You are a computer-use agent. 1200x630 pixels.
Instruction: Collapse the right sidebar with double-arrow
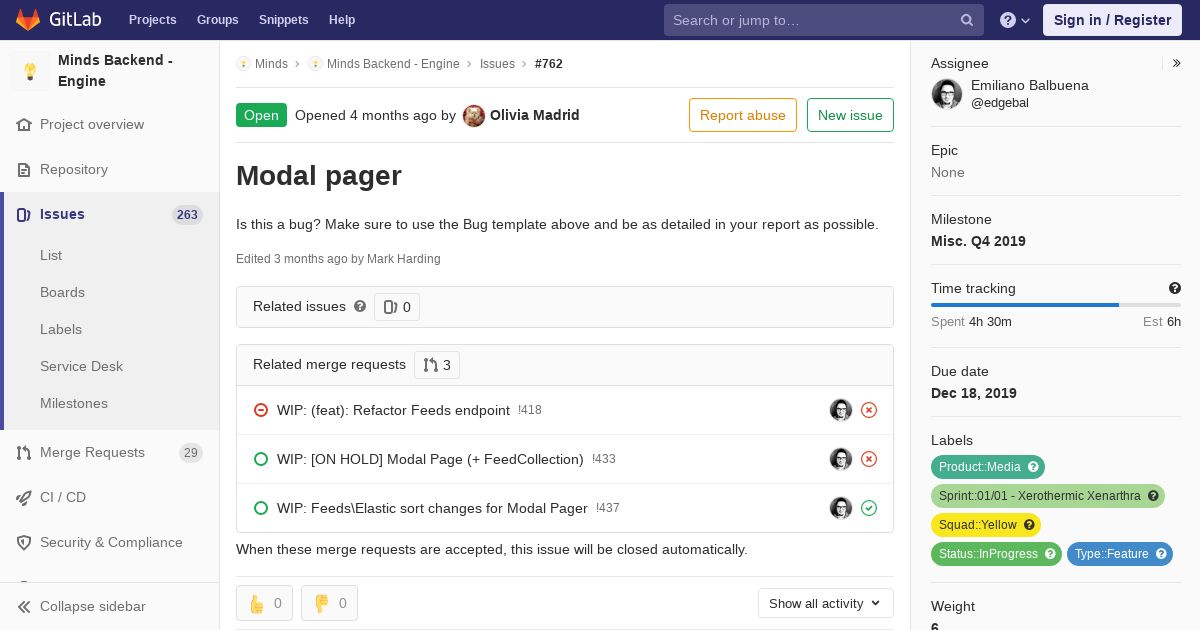point(1177,63)
